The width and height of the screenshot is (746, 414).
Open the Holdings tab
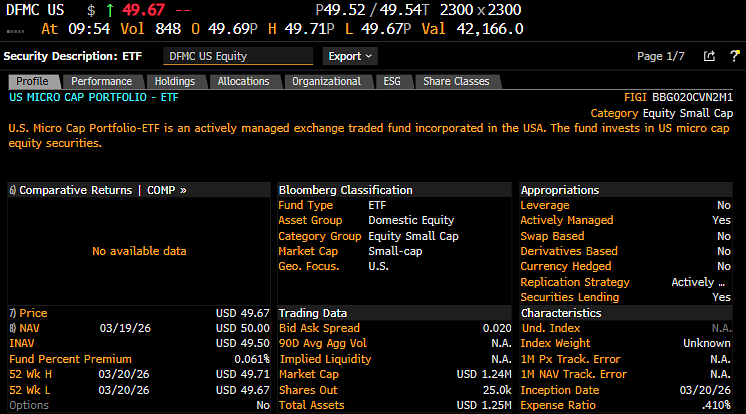coord(174,81)
